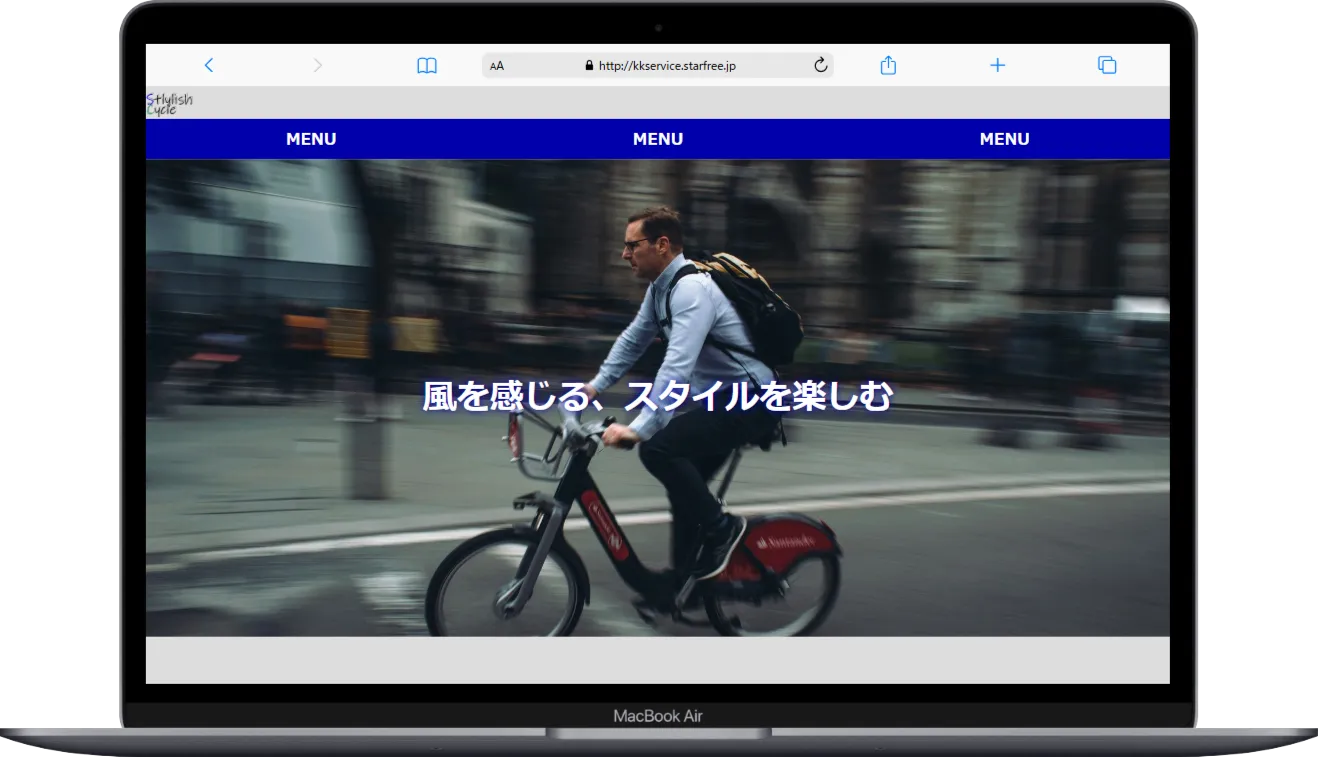
Task: Click the rightmost MENU item
Action: point(1004,139)
